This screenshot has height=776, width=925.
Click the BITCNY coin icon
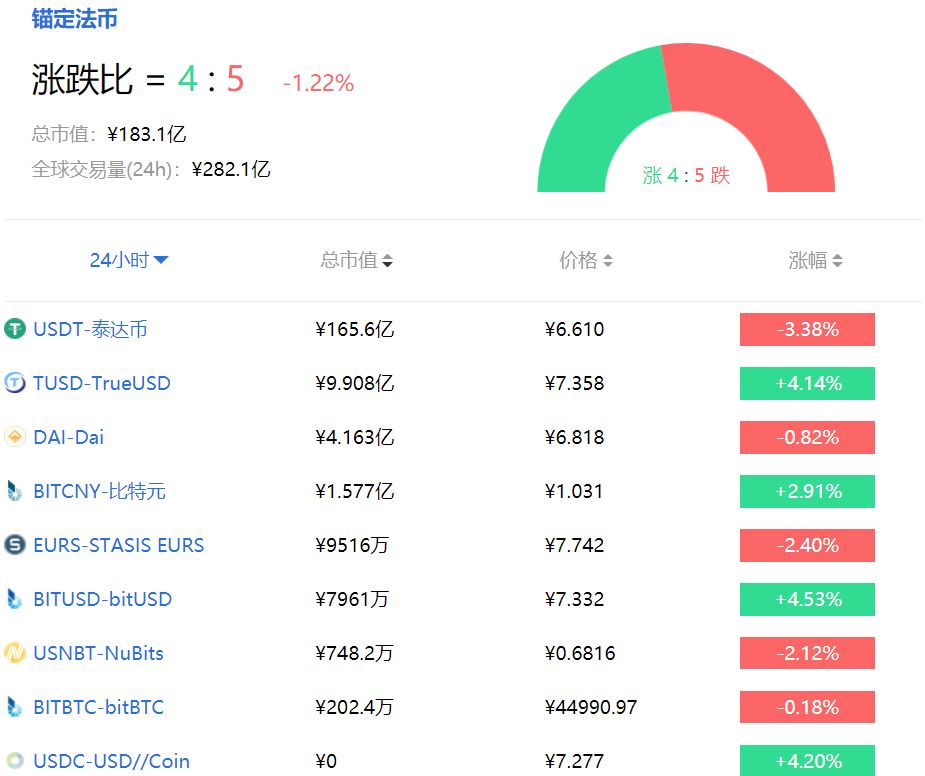click(15, 491)
